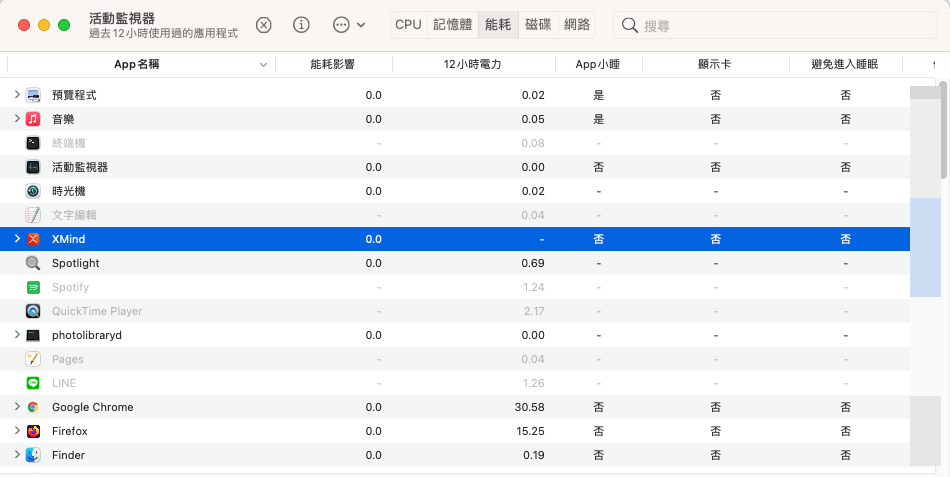Viewport: 950px width, 477px height.
Task: Select the LINE row name
Action: coord(64,383)
